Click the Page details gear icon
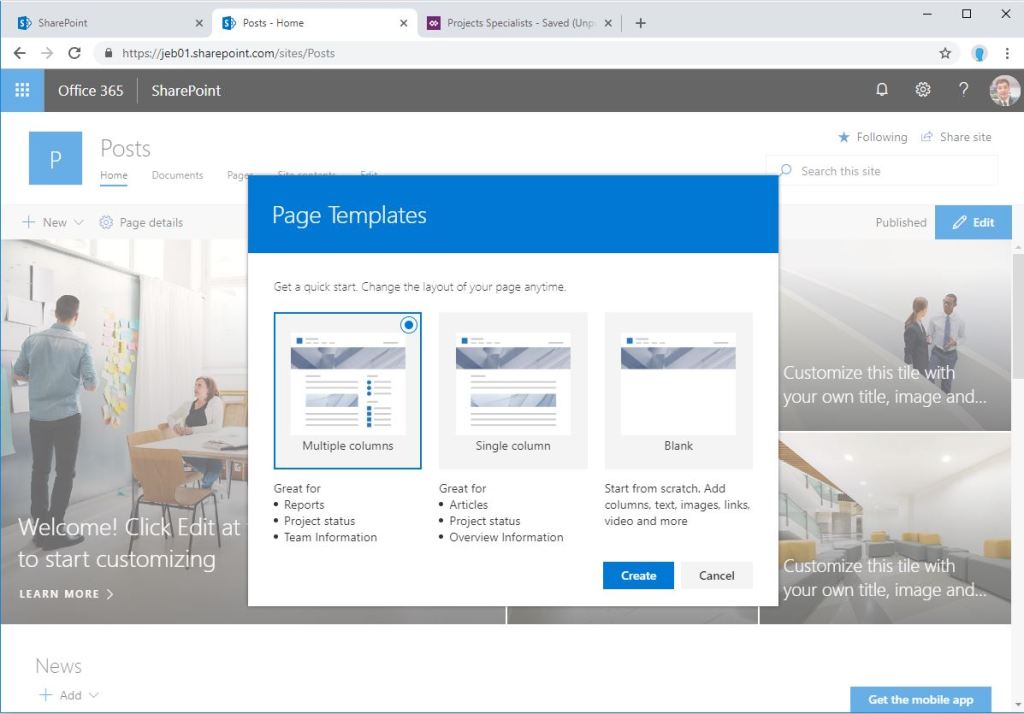The width and height of the screenshot is (1024, 714). pyautogui.click(x=106, y=222)
